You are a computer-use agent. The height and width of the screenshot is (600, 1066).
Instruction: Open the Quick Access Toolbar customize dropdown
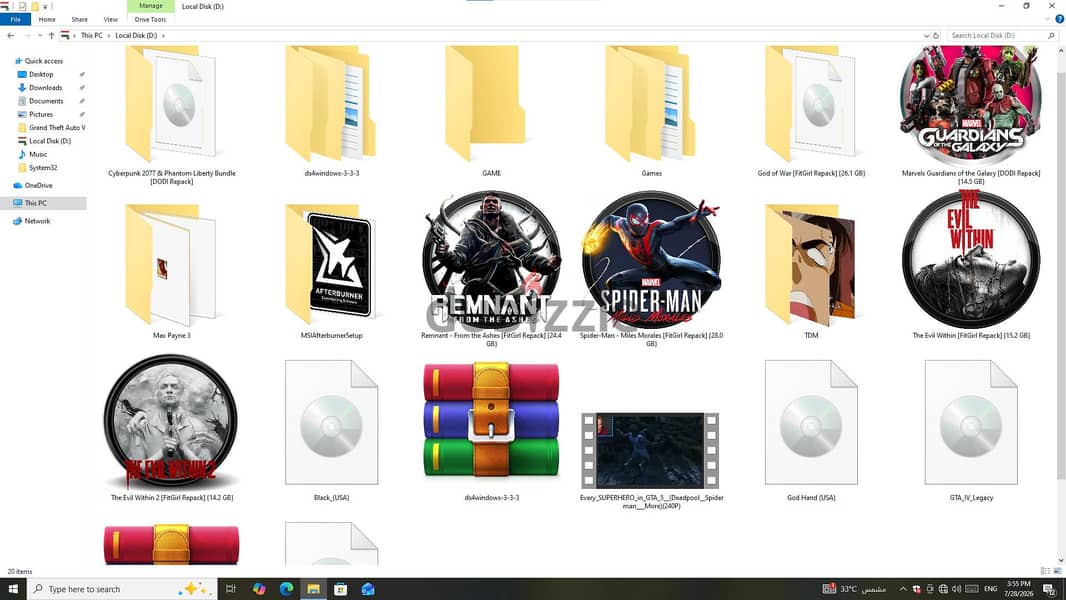(x=46, y=6)
